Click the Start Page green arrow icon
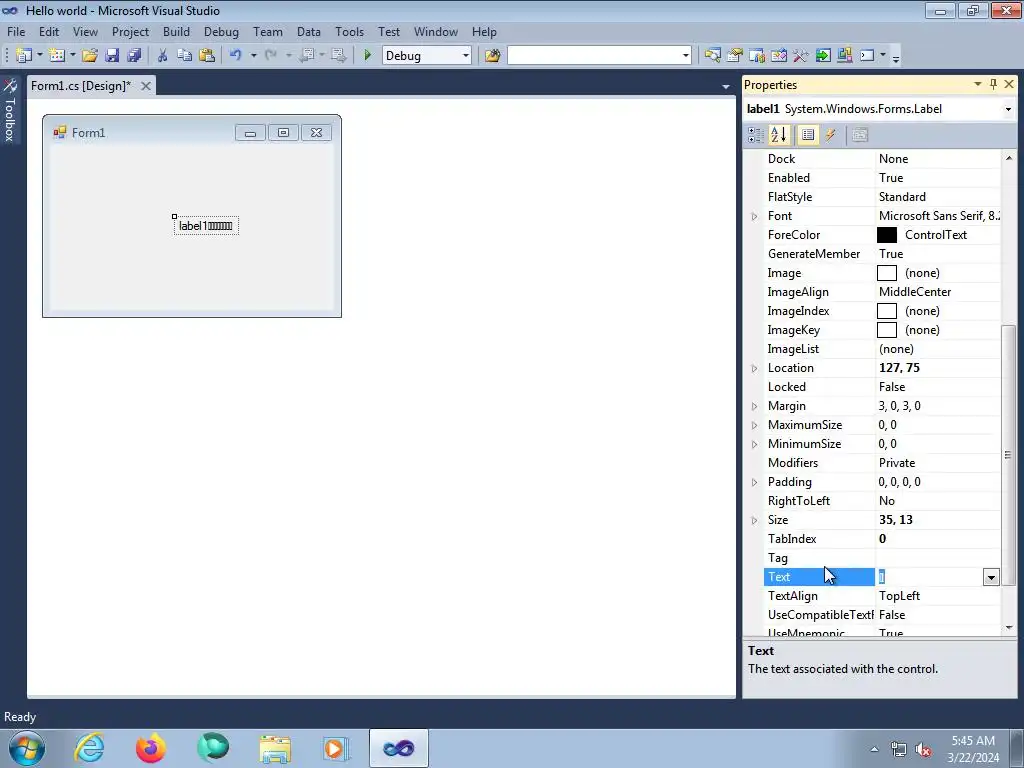Image resolution: width=1024 pixels, height=768 pixels. pos(823,56)
